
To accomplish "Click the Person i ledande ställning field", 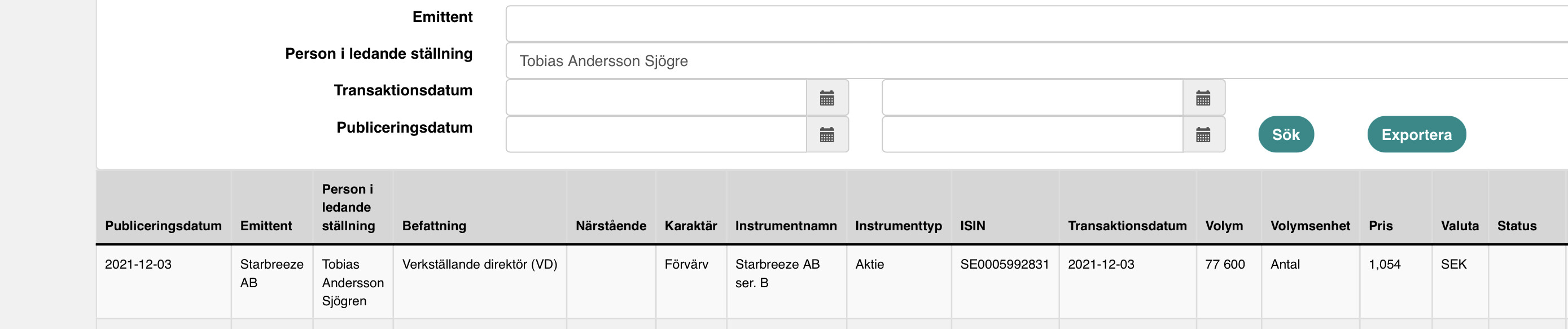I will click(x=1037, y=61).
